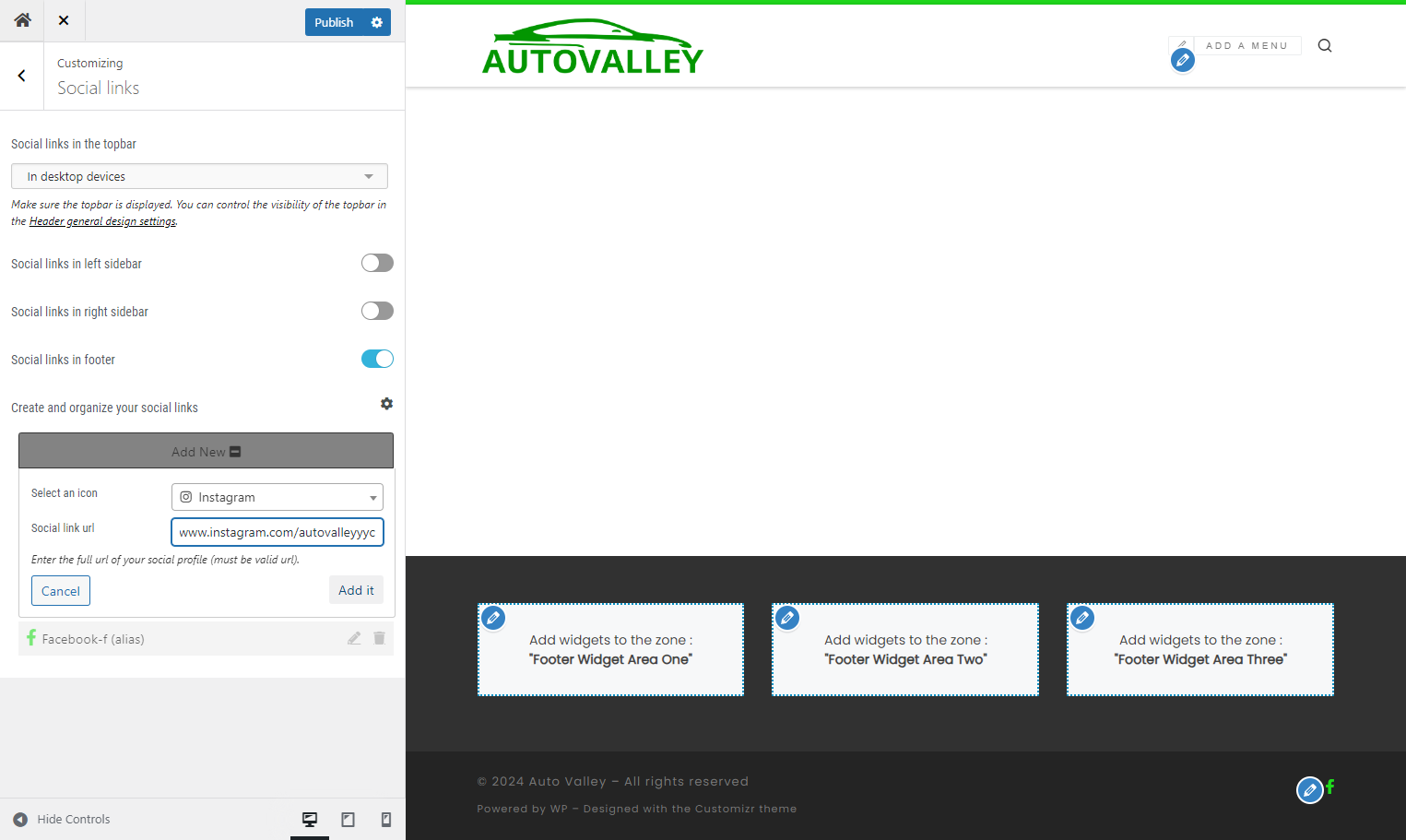Viewport: 1406px width, 840px height.
Task: Open publish settings gear
Action: (377, 22)
